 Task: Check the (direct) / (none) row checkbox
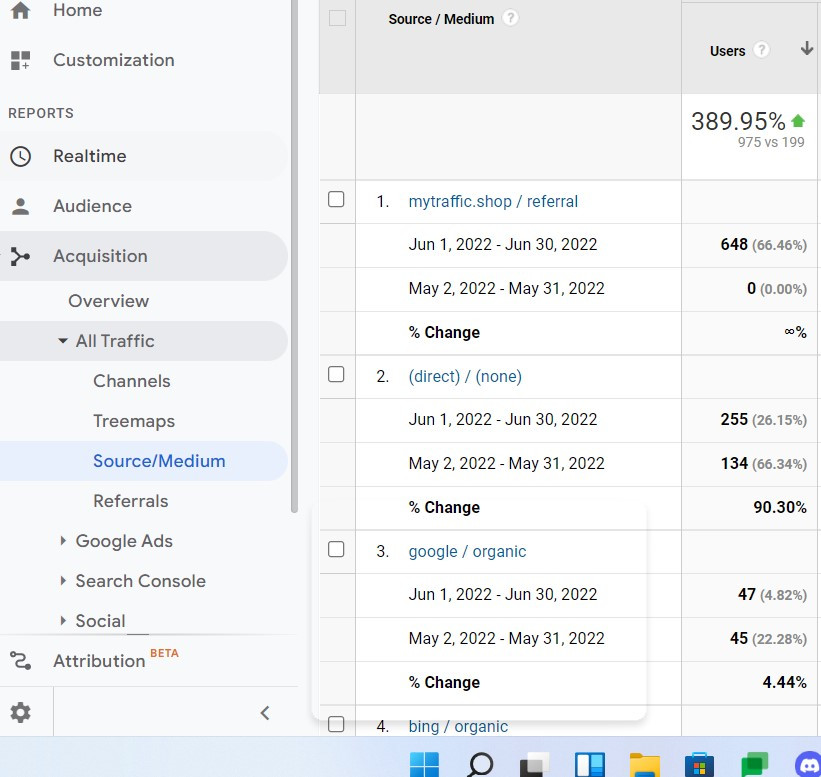pyautogui.click(x=336, y=375)
